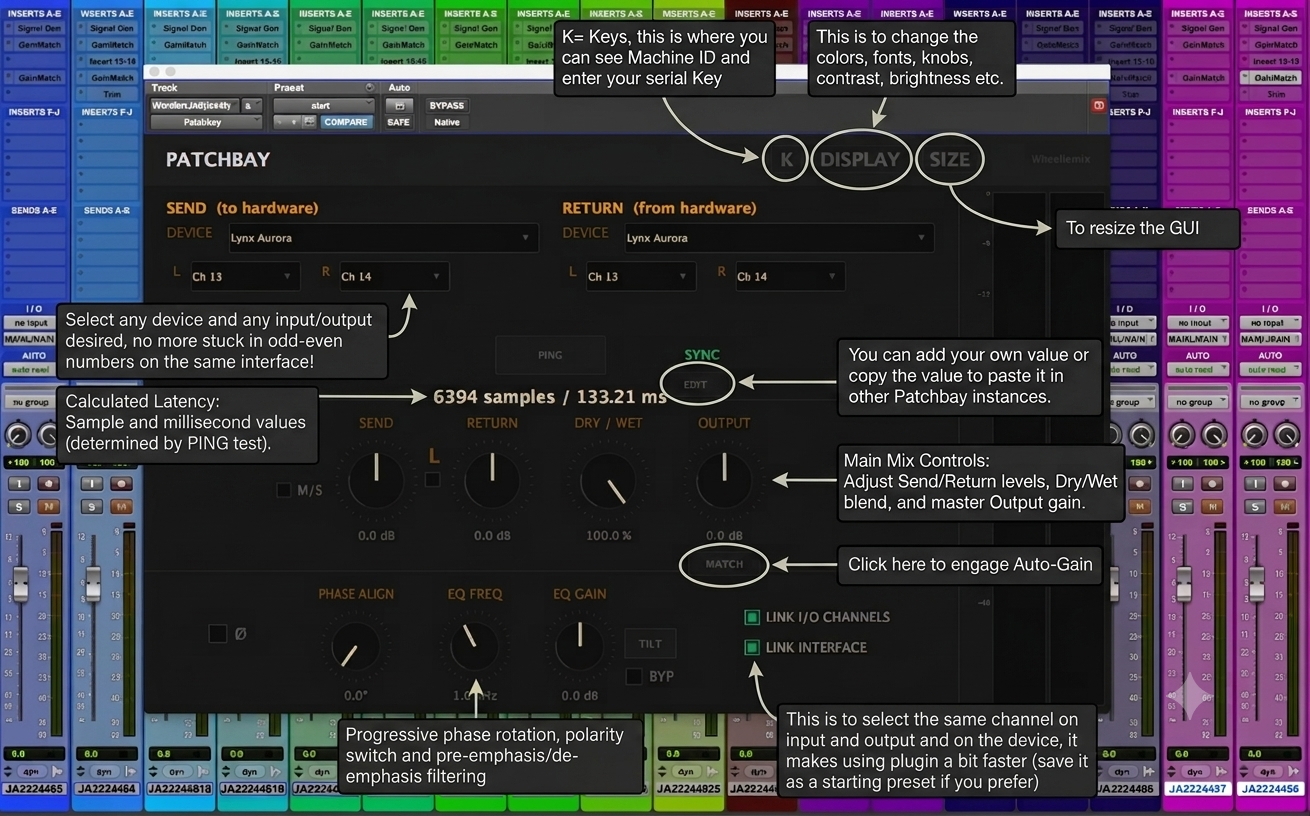Click the track selector field in plugin header

pos(194,105)
